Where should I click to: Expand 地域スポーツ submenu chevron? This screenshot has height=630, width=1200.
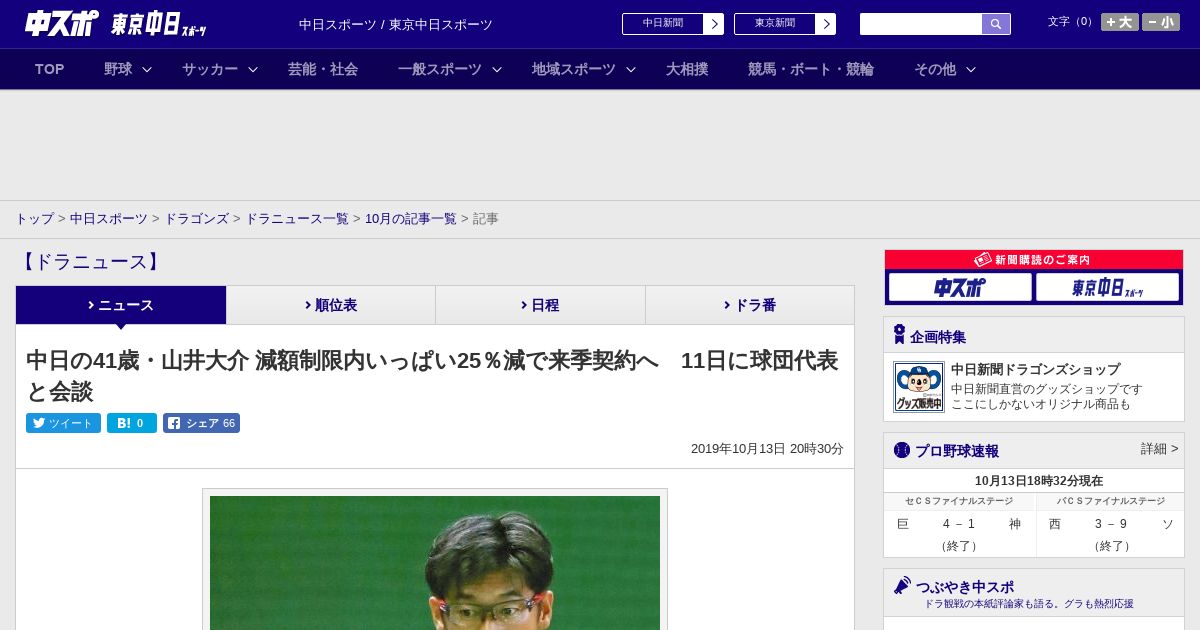[631, 69]
